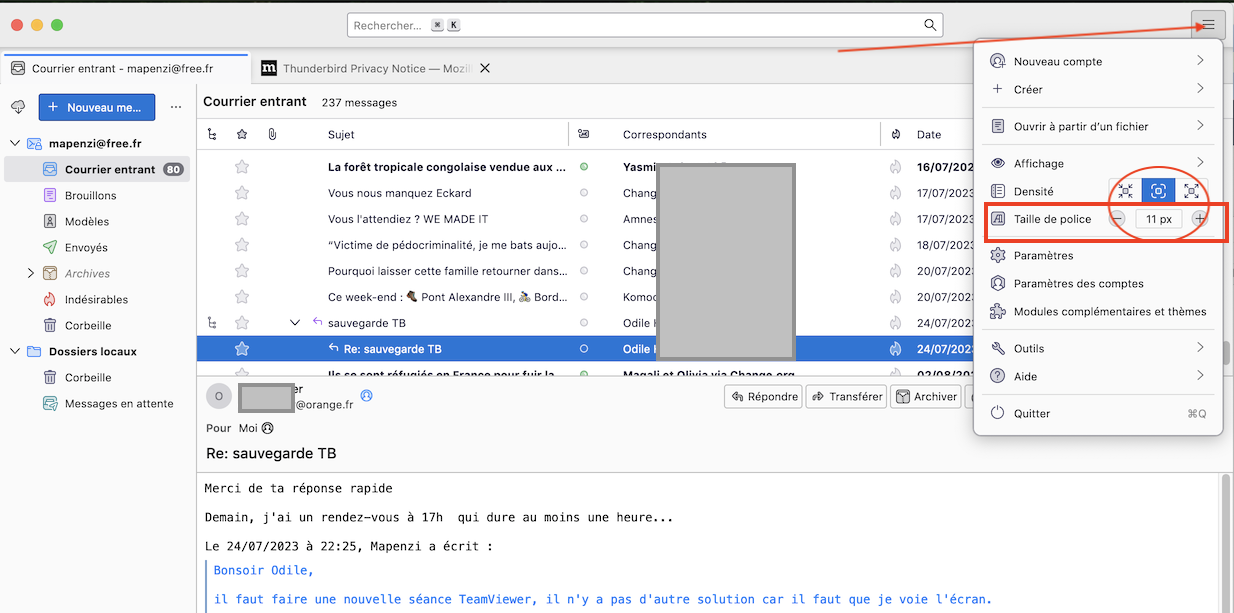This screenshot has height=613, width=1234.
Task: Forward with Transférer button
Action: (x=847, y=397)
